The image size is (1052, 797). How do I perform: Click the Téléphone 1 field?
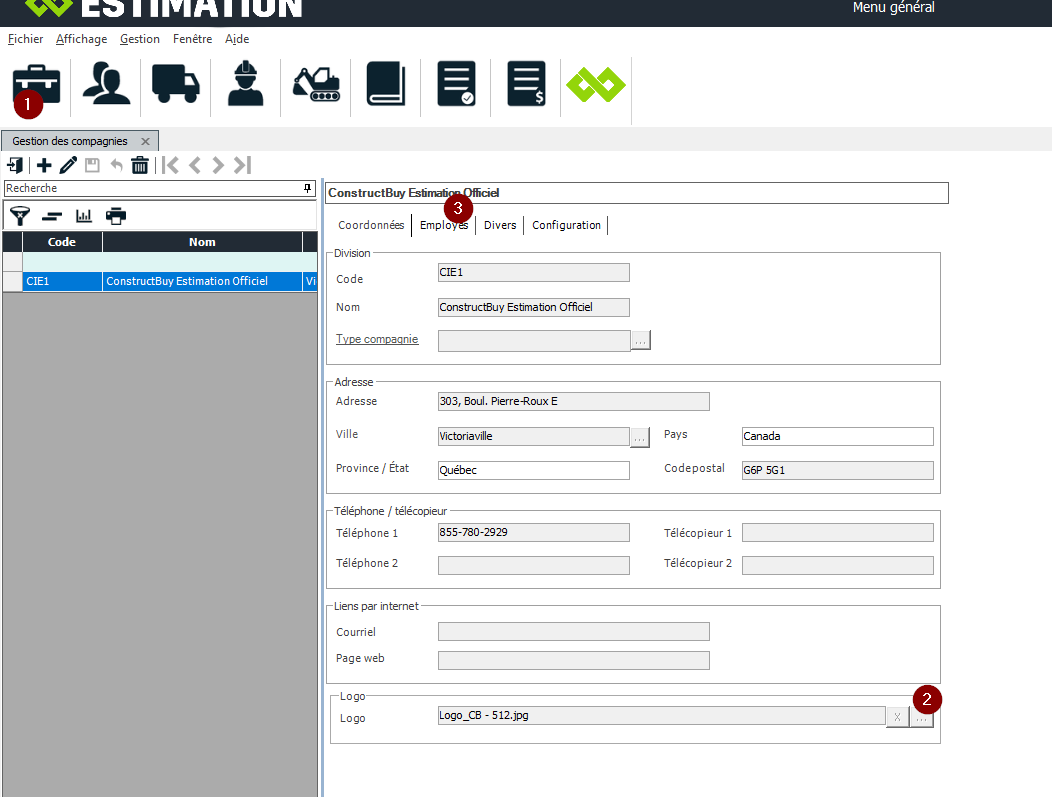533,533
